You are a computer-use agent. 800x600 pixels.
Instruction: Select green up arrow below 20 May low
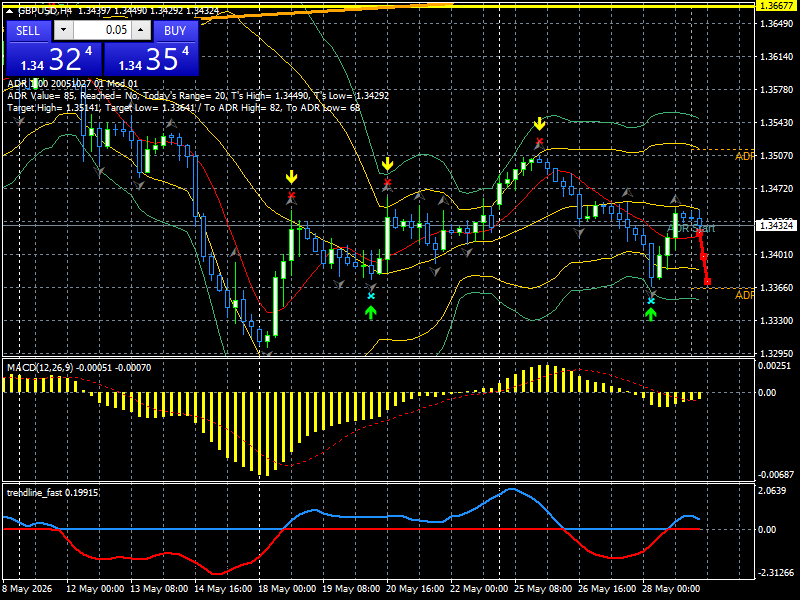tap(371, 312)
